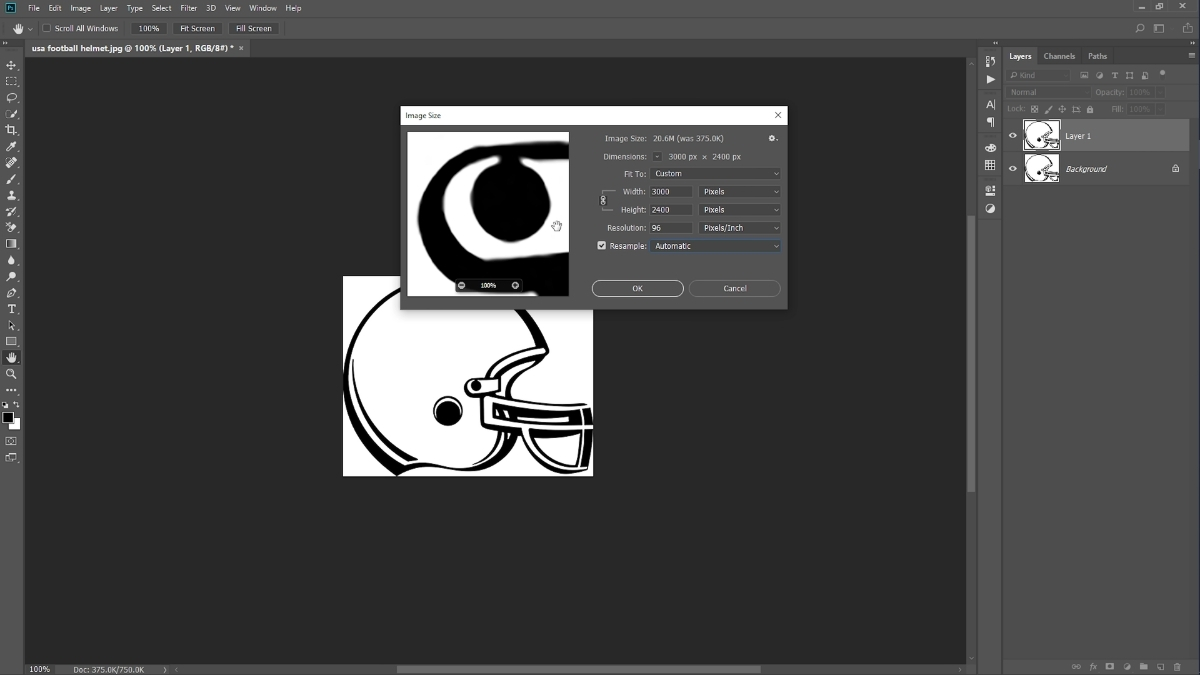The height and width of the screenshot is (675, 1200).
Task: Open the Filter menu
Action: click(x=188, y=8)
